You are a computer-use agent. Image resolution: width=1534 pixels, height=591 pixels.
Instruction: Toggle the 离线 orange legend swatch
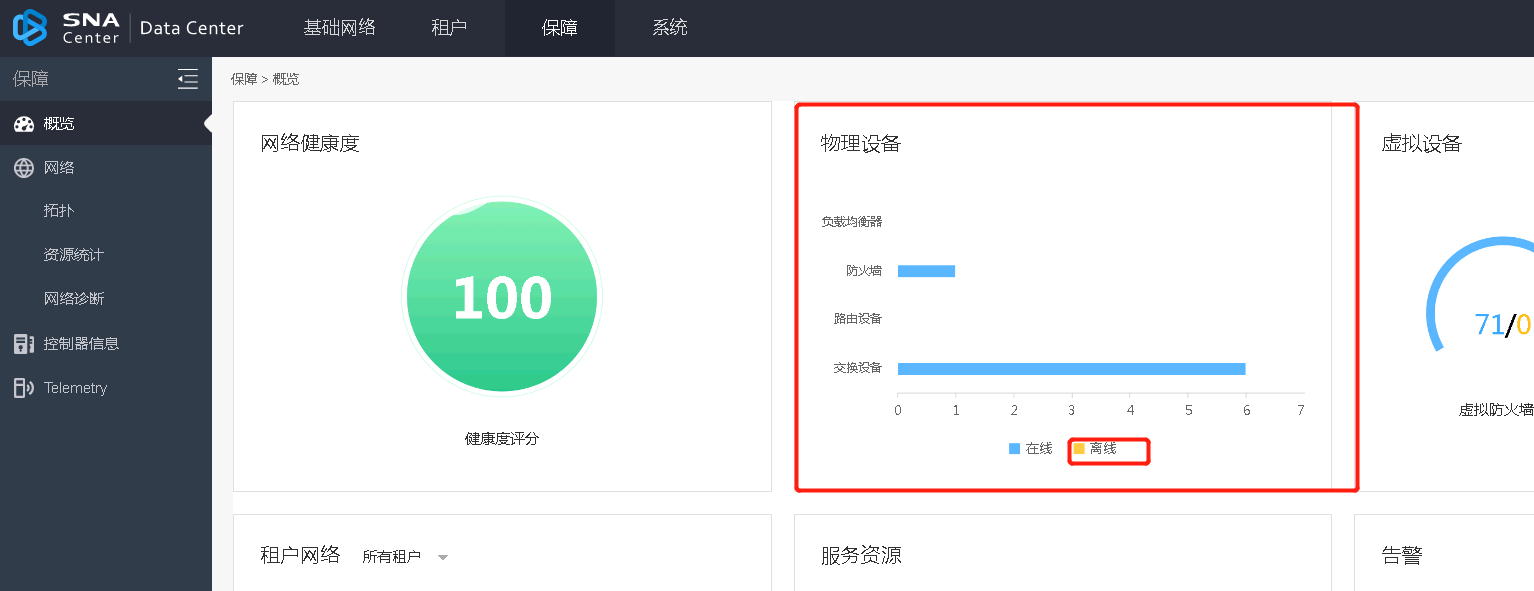coord(1079,449)
